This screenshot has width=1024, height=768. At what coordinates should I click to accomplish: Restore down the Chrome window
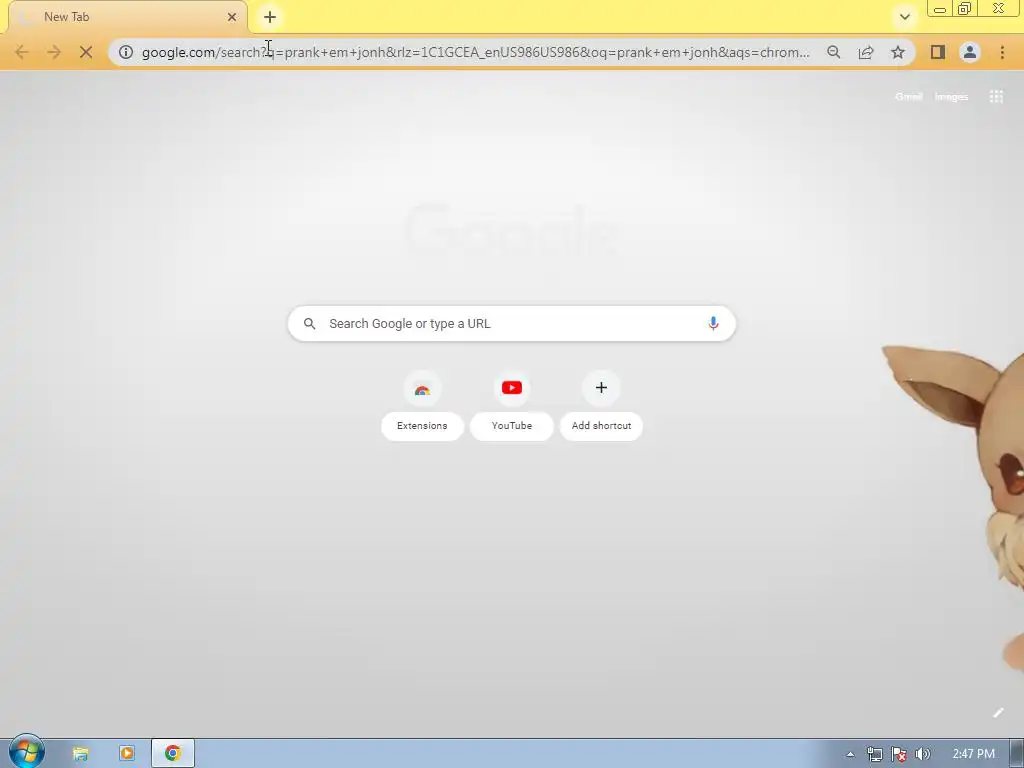tap(965, 9)
